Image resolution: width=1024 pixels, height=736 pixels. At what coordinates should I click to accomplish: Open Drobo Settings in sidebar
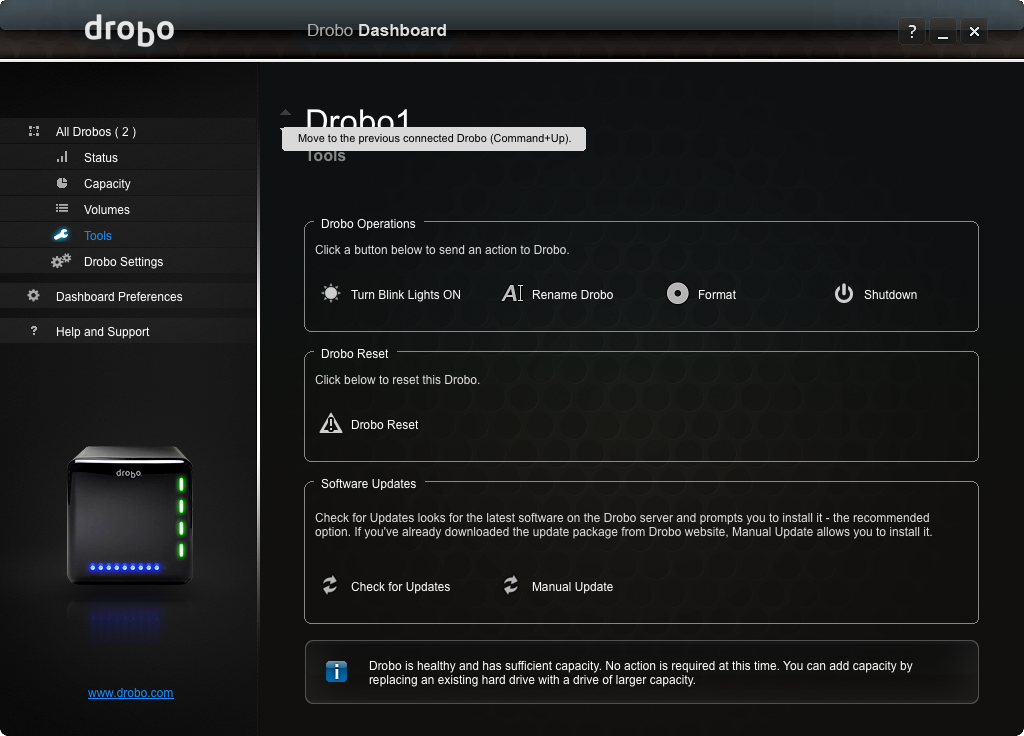123,262
